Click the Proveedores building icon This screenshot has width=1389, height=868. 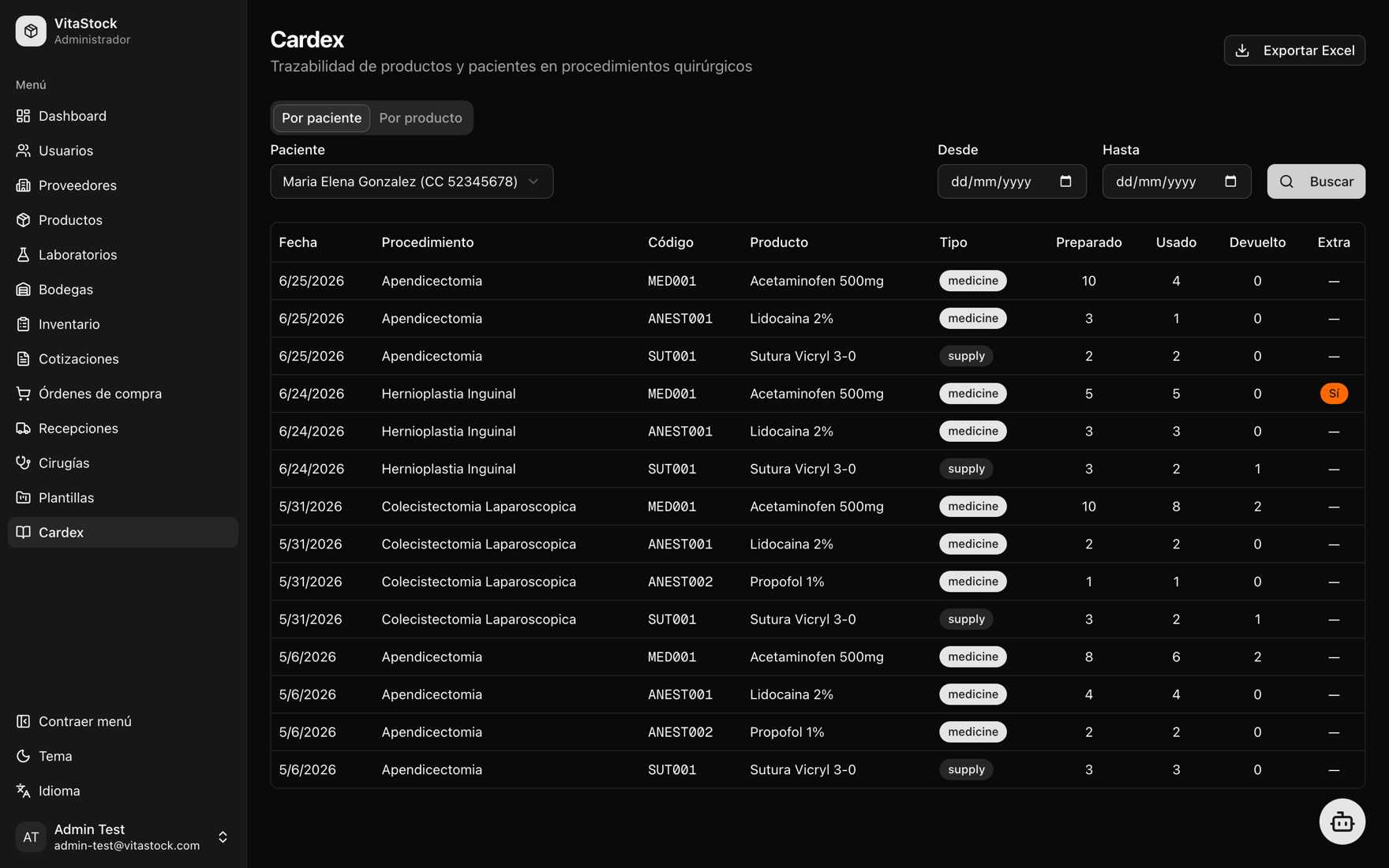24,185
